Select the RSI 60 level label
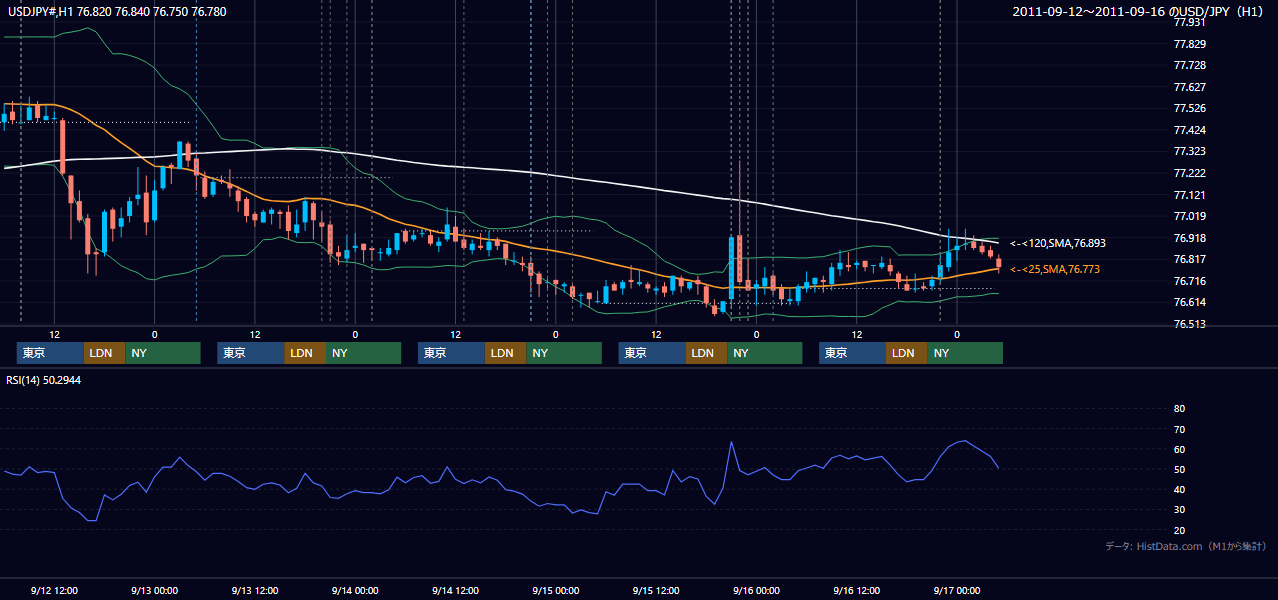The image size is (1278, 600). [x=1179, y=449]
